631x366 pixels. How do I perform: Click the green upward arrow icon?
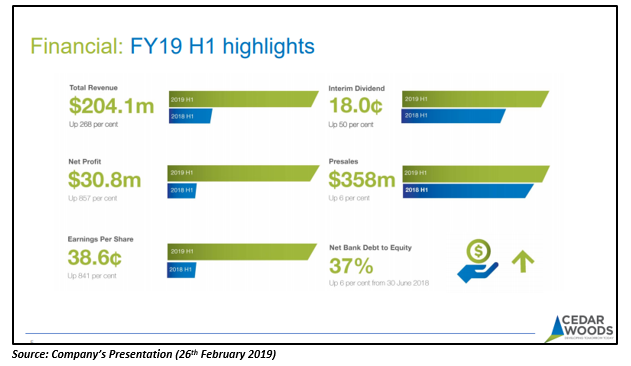523,261
